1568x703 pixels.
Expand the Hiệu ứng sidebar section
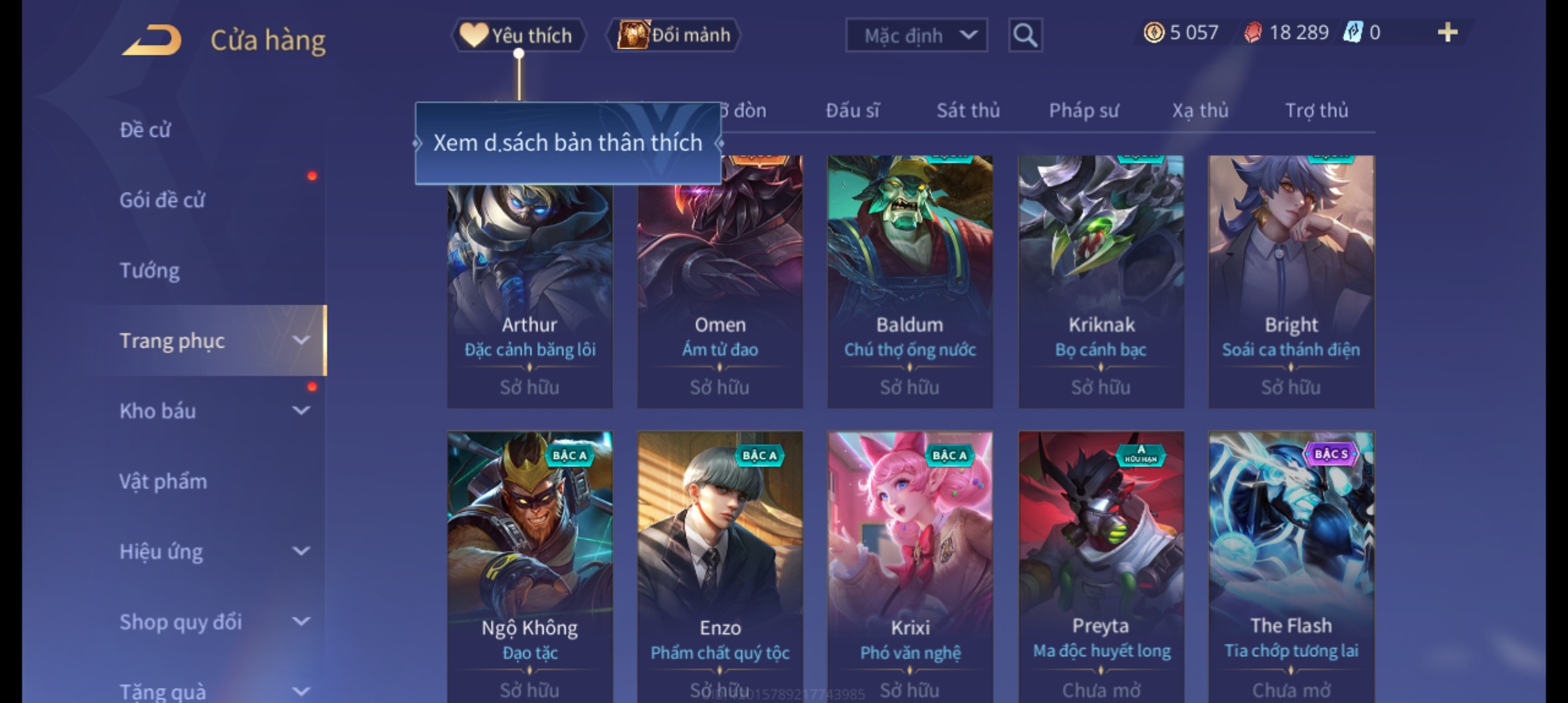point(301,551)
